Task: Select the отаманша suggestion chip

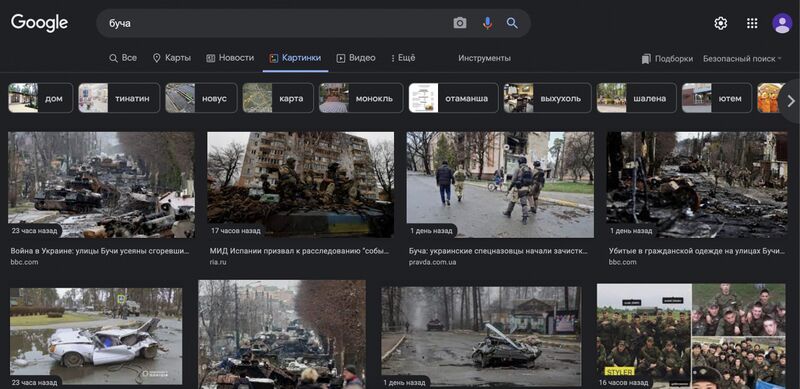Action: click(x=454, y=98)
